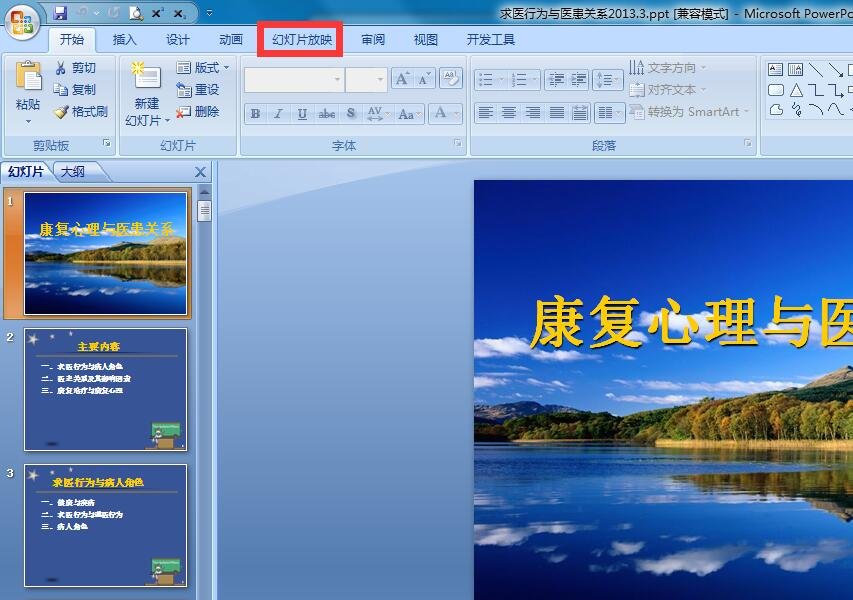Toggle Italic formatting

click(x=279, y=114)
